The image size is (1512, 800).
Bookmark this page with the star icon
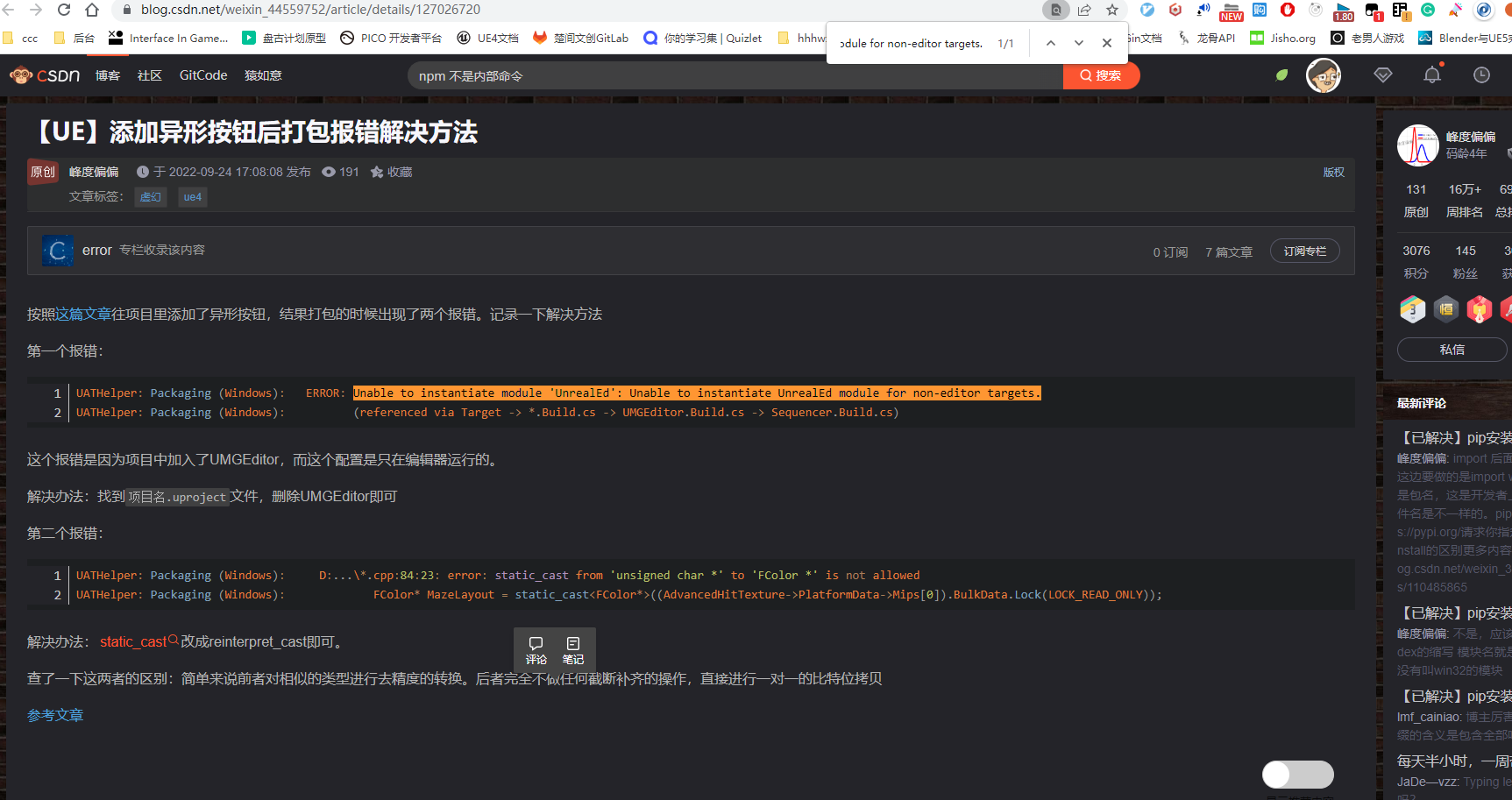coord(1112,10)
